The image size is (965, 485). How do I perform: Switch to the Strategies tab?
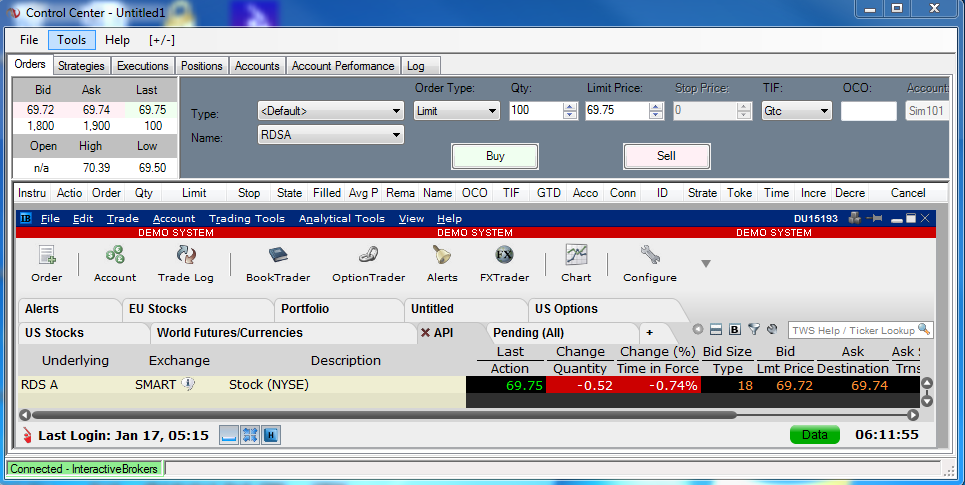pyautogui.click(x=81, y=66)
